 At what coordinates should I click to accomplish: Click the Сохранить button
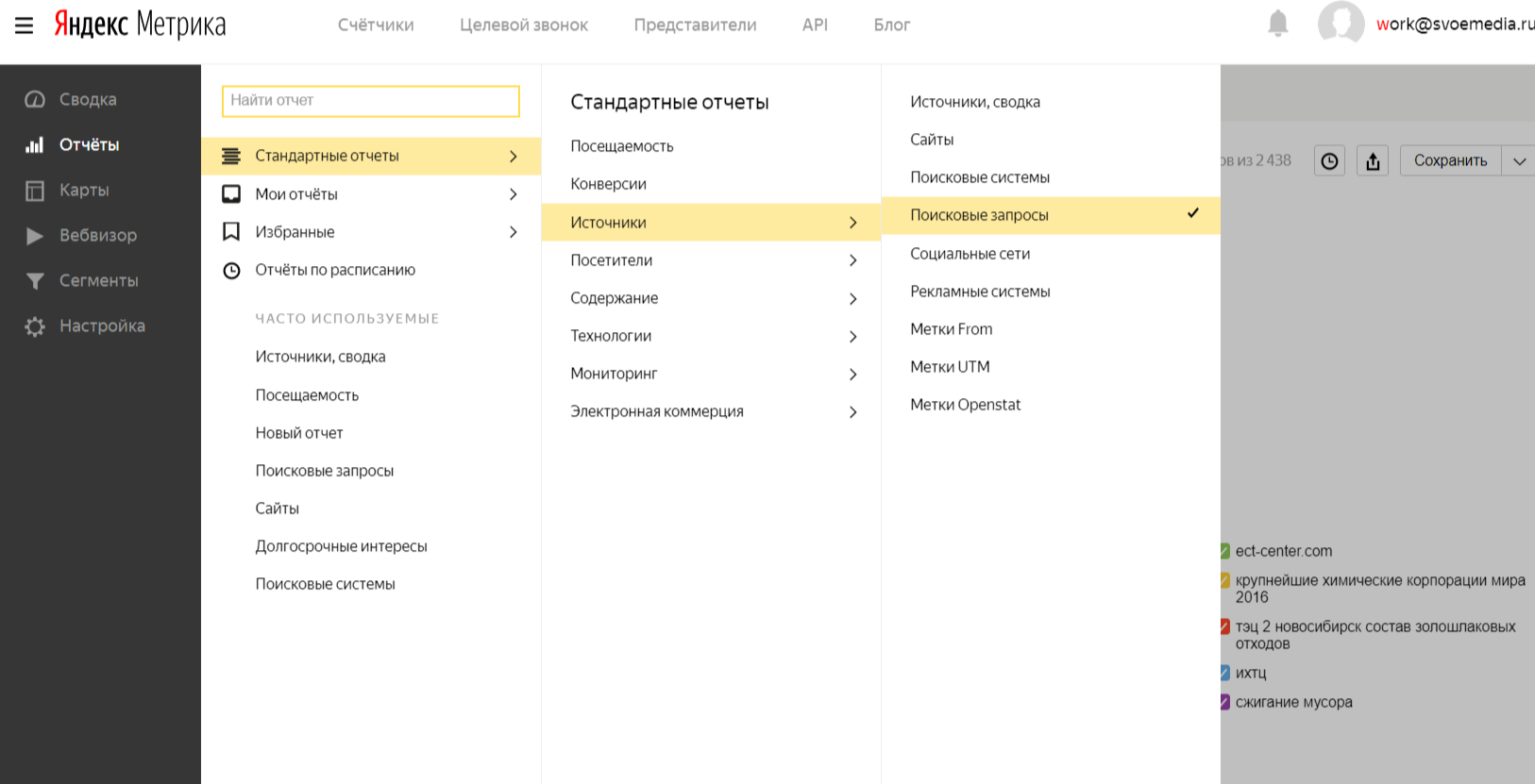[1450, 161]
